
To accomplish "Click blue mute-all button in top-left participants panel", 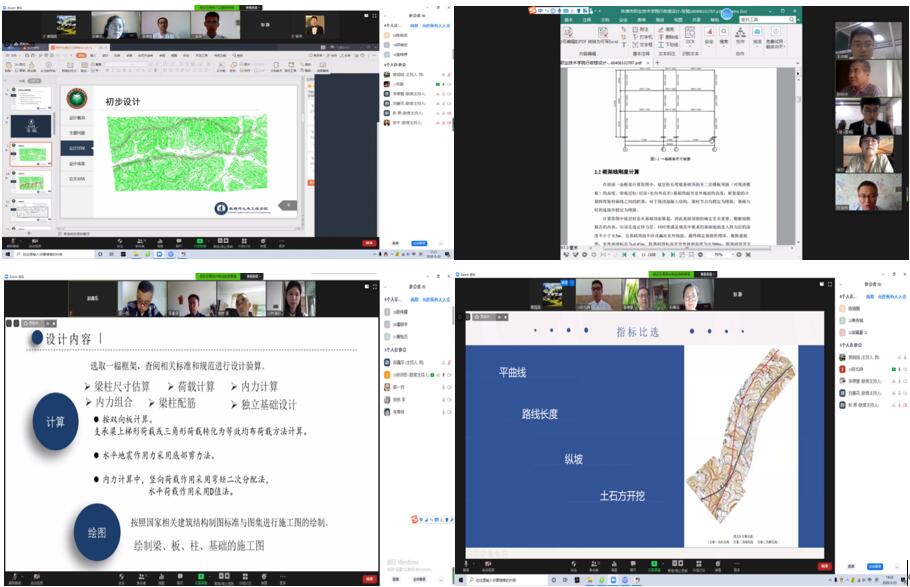I will (419, 242).
